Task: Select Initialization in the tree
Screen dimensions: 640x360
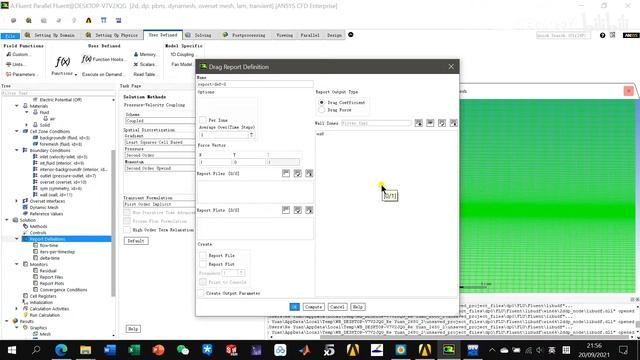Action: point(41,302)
